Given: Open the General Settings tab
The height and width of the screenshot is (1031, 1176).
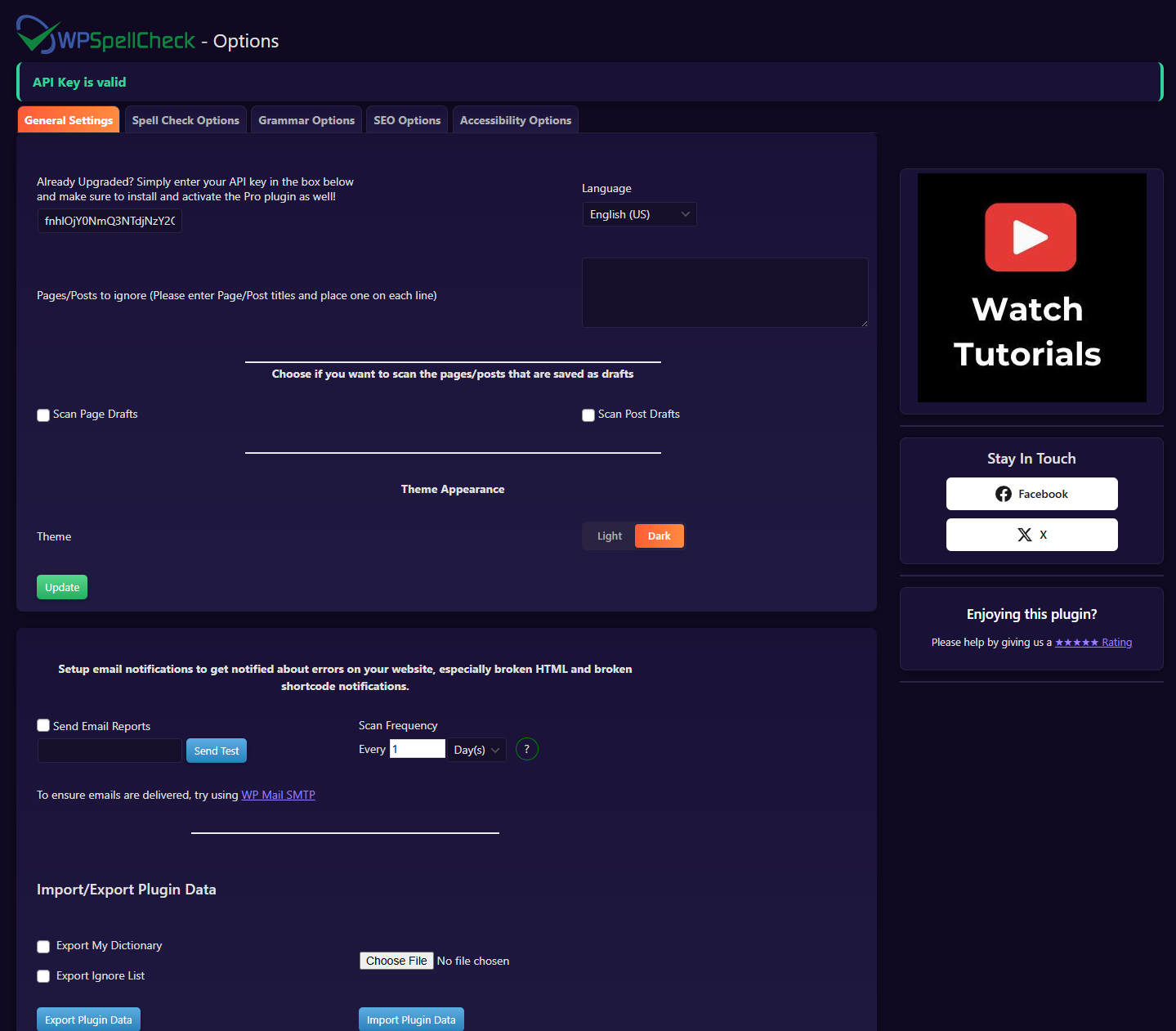Looking at the screenshot, I should click(69, 120).
